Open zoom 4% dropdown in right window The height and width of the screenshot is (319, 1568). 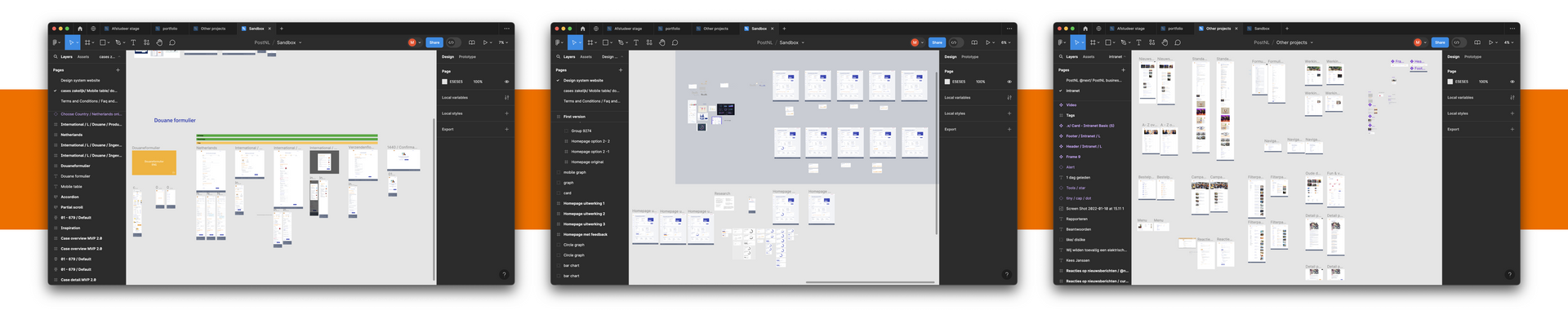pos(1509,42)
